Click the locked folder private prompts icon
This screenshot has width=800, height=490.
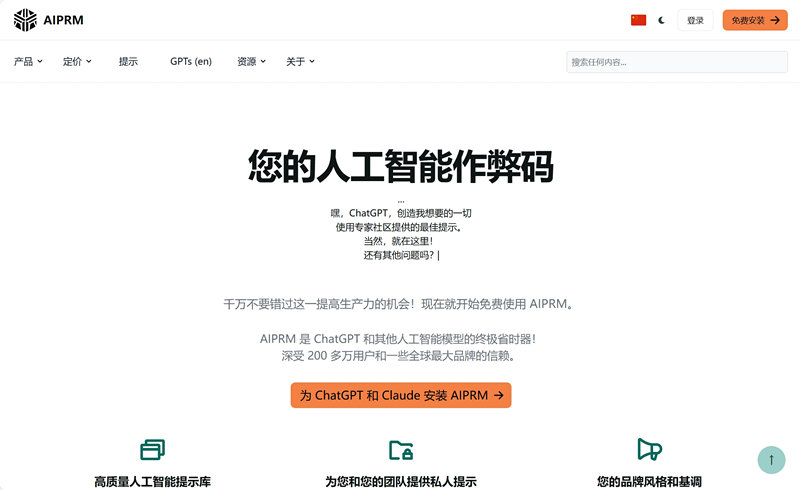pos(401,450)
